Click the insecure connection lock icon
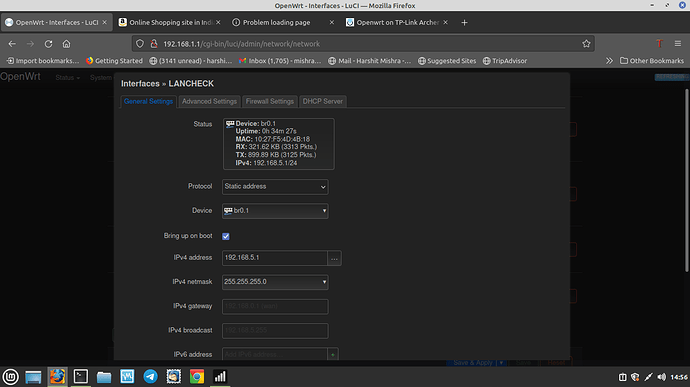690x387 pixels. pyautogui.click(x=154, y=44)
